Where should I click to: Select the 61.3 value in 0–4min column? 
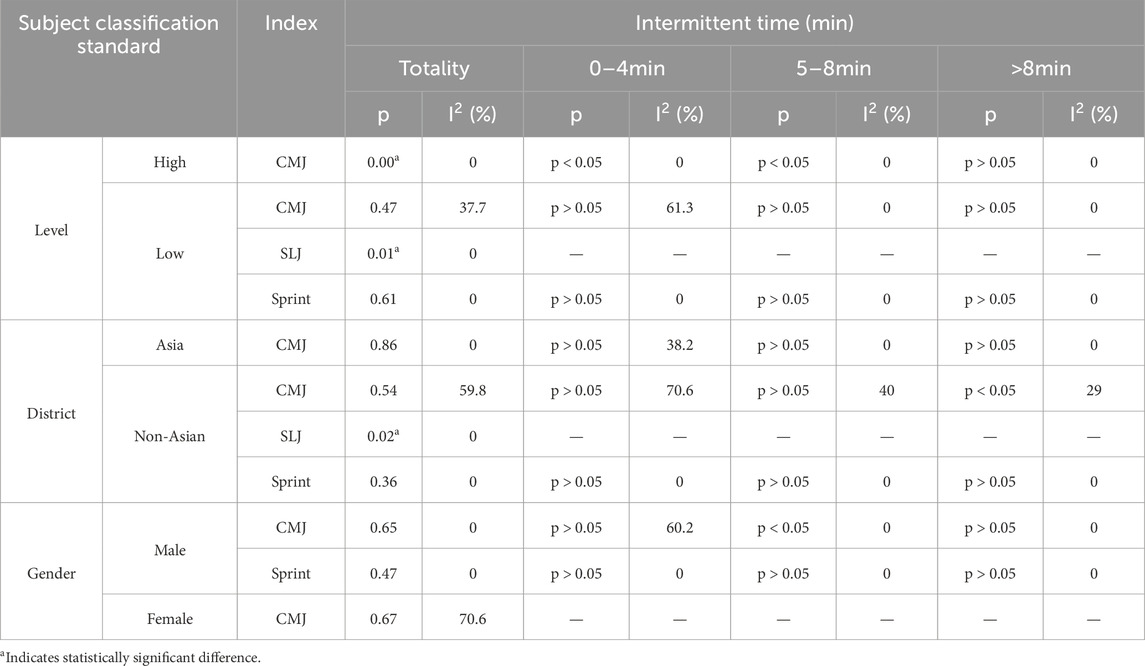point(680,207)
